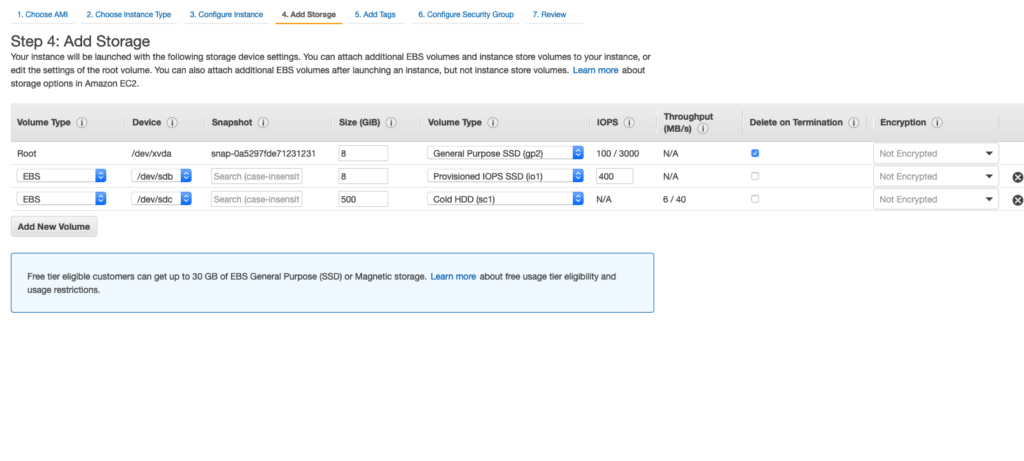The image size is (1024, 461).
Task: Open Learn more link about free usage tier
Action: click(453, 276)
